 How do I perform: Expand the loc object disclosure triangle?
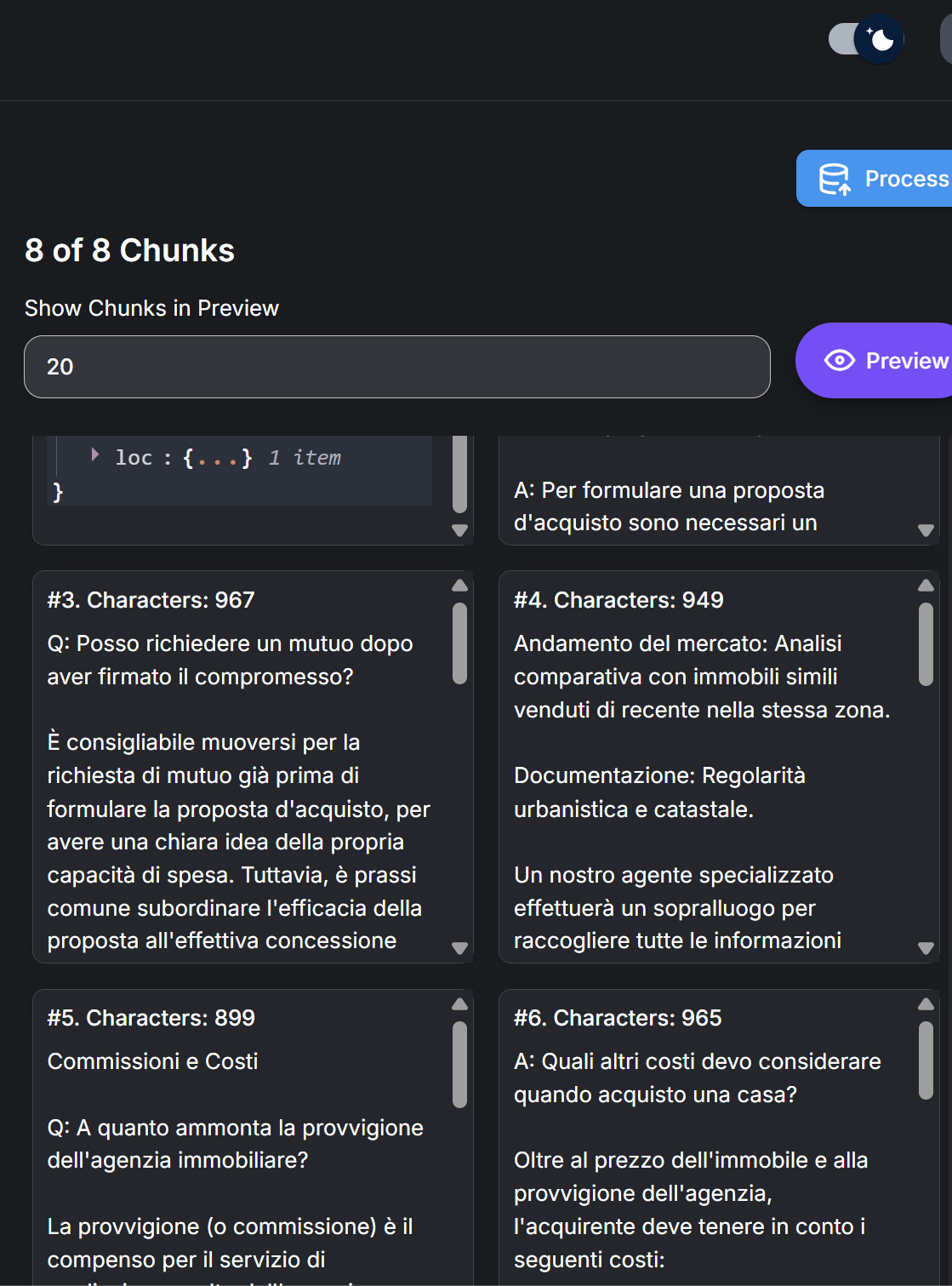pos(95,455)
